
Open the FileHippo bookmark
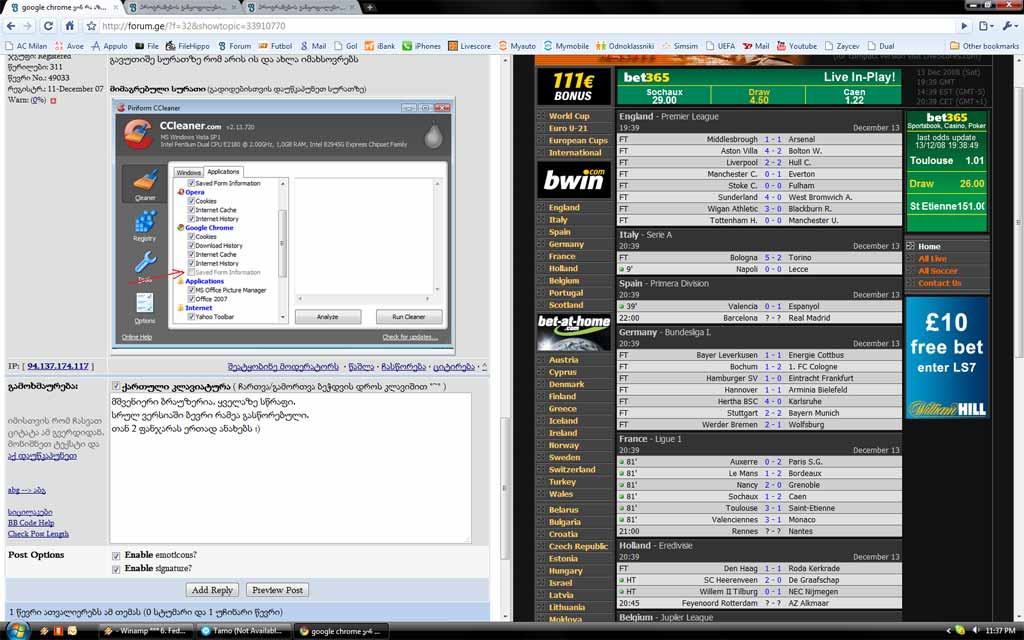click(x=187, y=46)
